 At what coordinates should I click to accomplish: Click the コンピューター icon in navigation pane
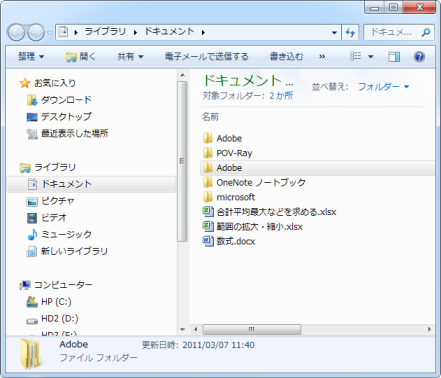click(x=25, y=285)
